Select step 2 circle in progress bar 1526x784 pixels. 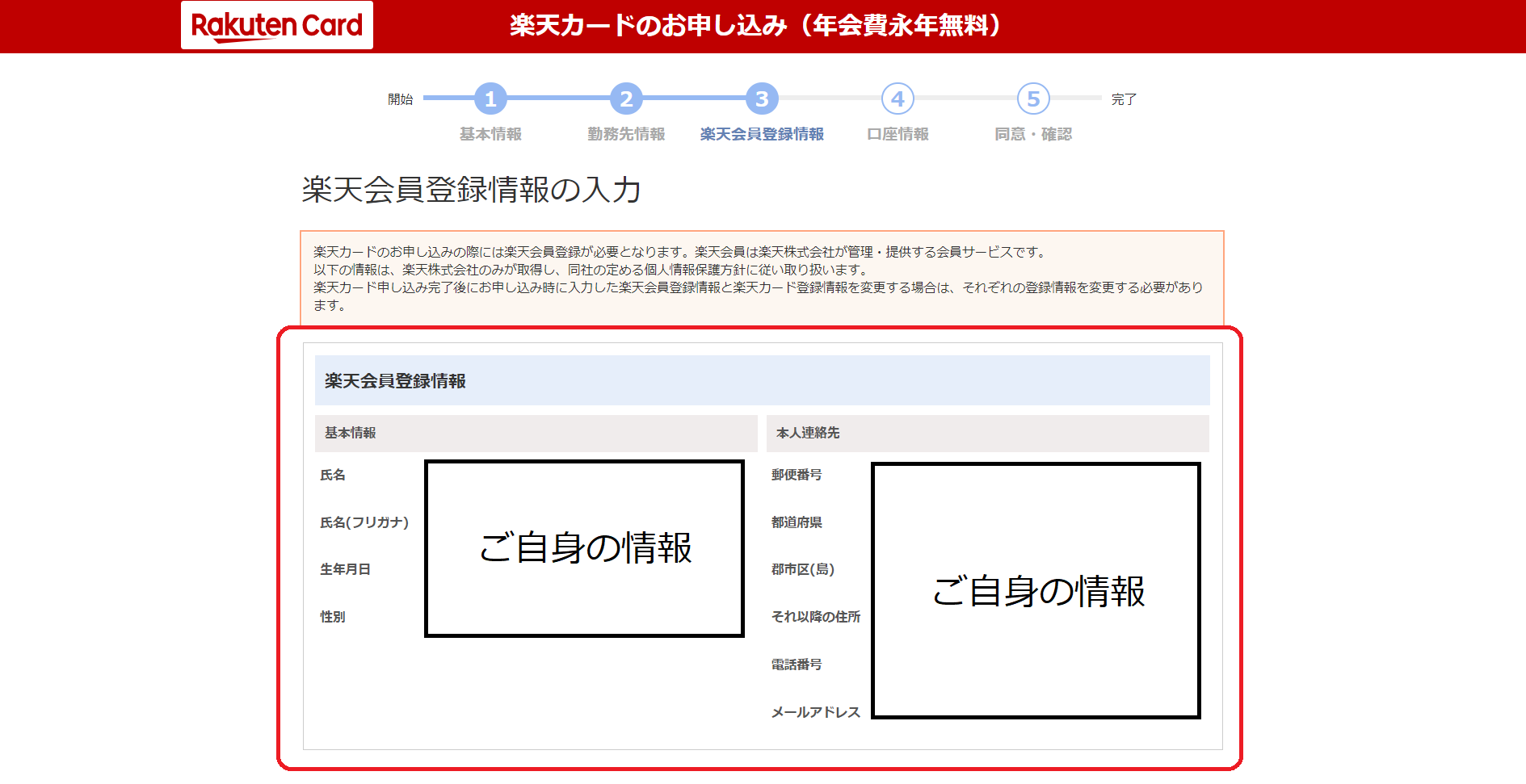point(626,99)
